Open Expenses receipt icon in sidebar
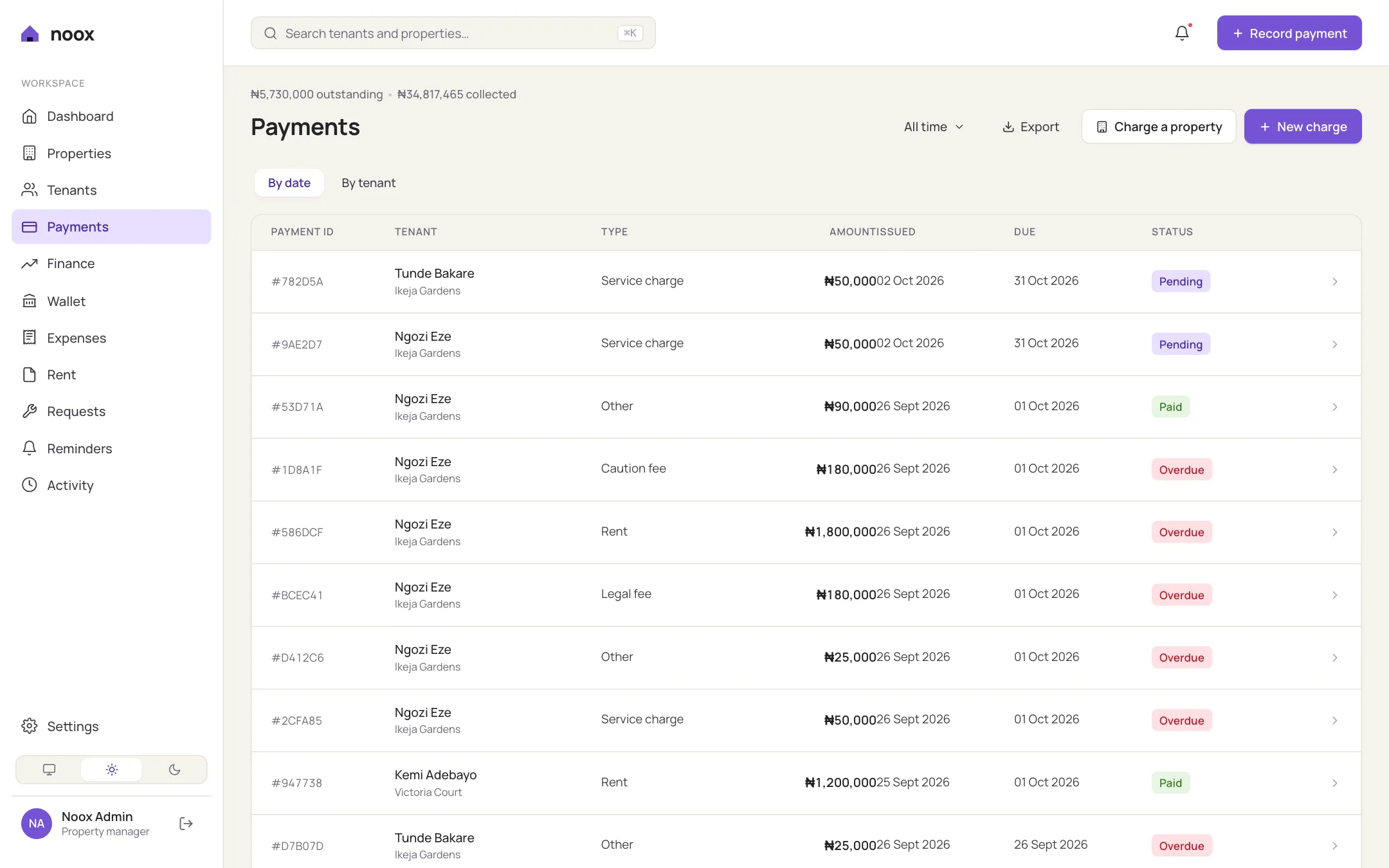Screen dimensions: 1389x868 pyautogui.click(x=30, y=338)
